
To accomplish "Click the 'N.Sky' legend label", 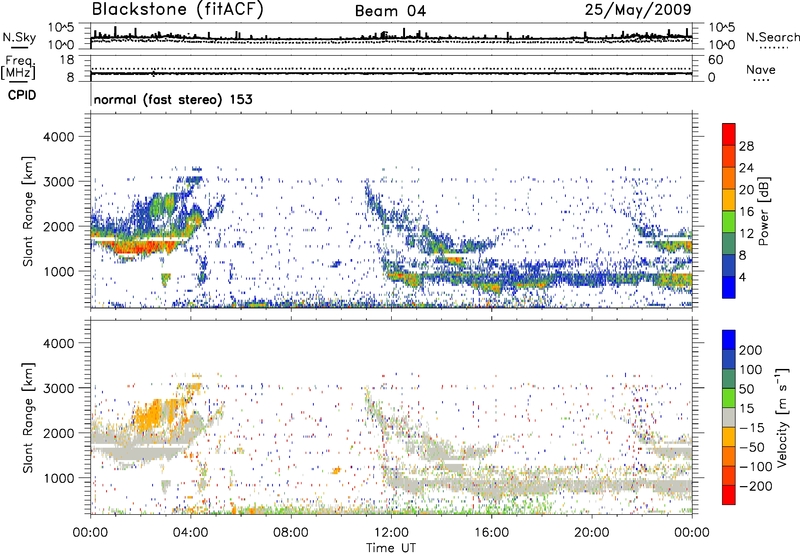I will pos(19,37).
